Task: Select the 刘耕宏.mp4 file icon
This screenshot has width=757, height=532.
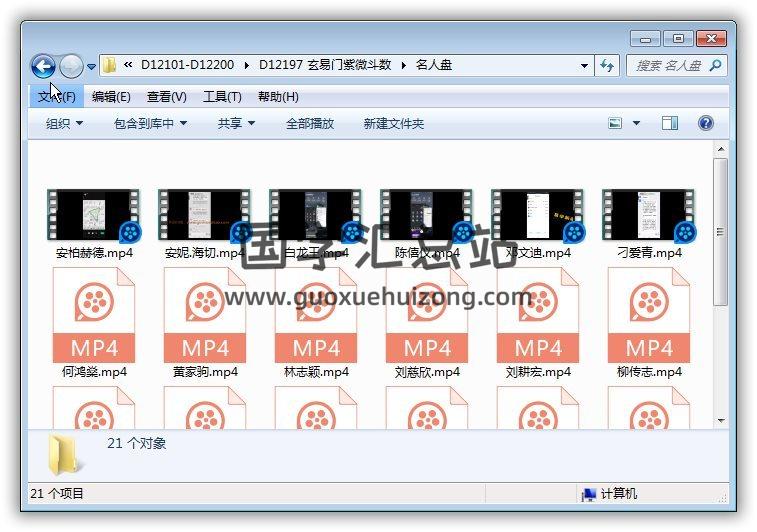Action: coord(538,315)
